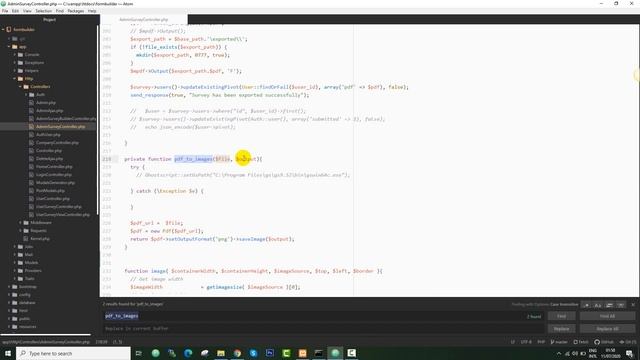Click the file path in status bar

[46, 342]
